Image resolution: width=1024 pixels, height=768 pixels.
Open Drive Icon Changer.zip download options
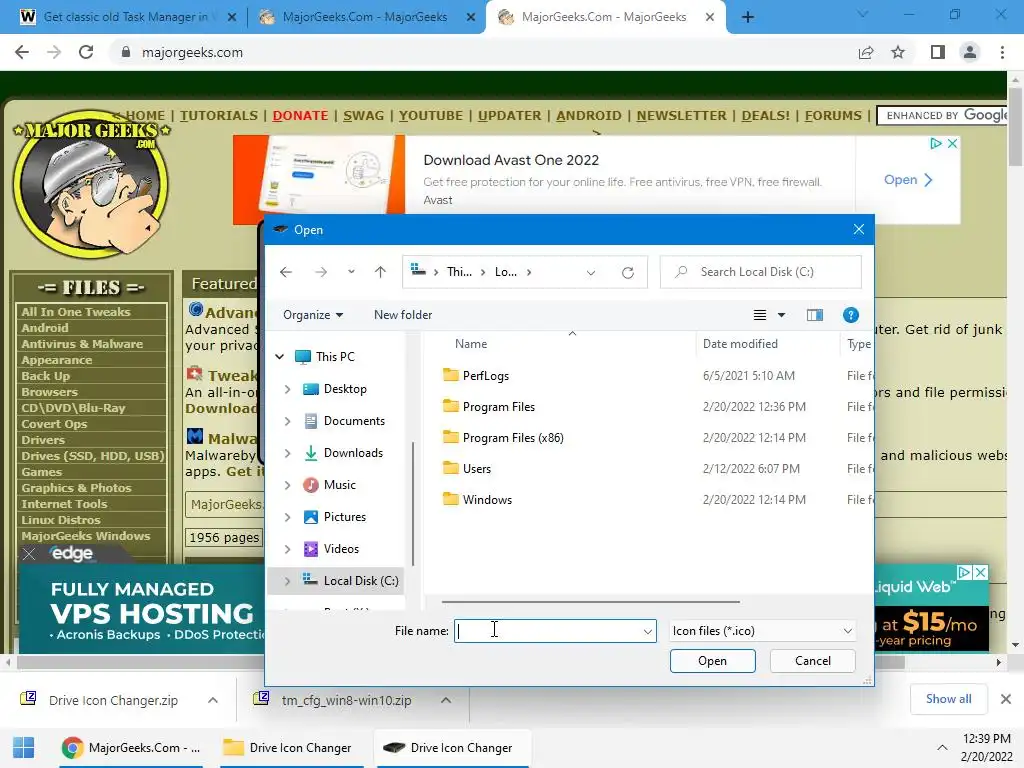click(213, 700)
